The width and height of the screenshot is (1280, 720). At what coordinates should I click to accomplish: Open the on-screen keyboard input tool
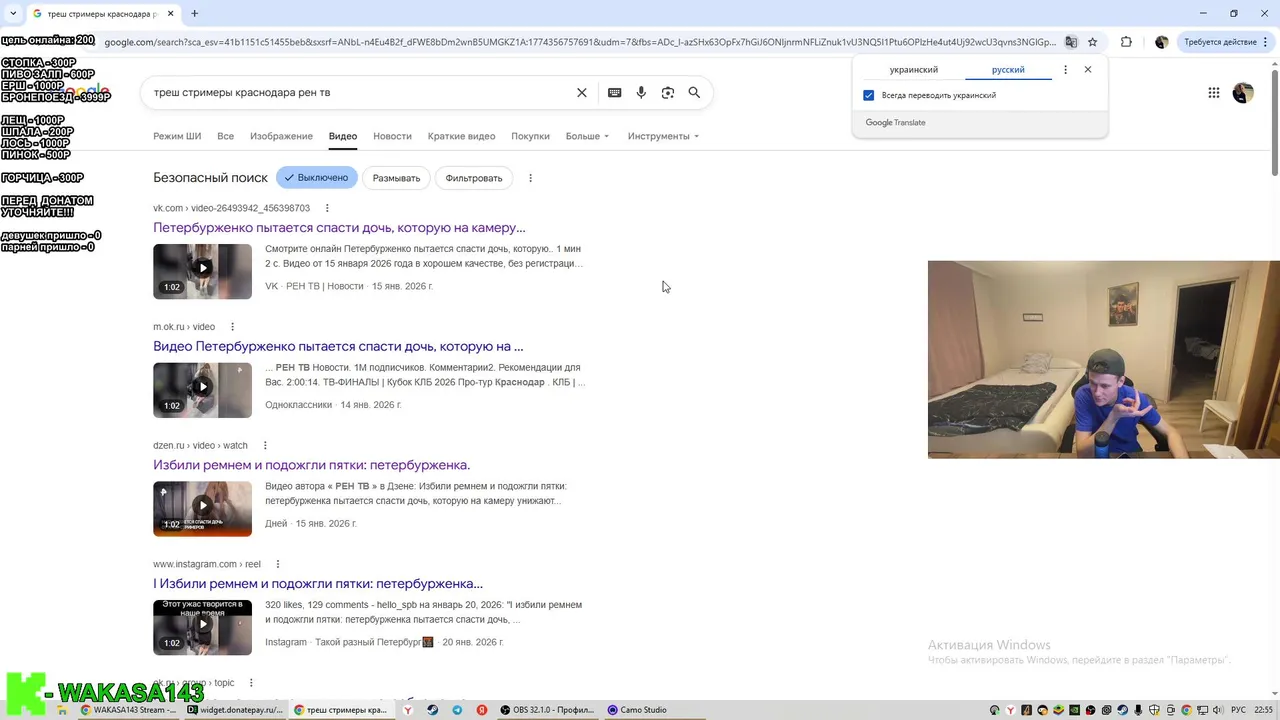point(614,92)
